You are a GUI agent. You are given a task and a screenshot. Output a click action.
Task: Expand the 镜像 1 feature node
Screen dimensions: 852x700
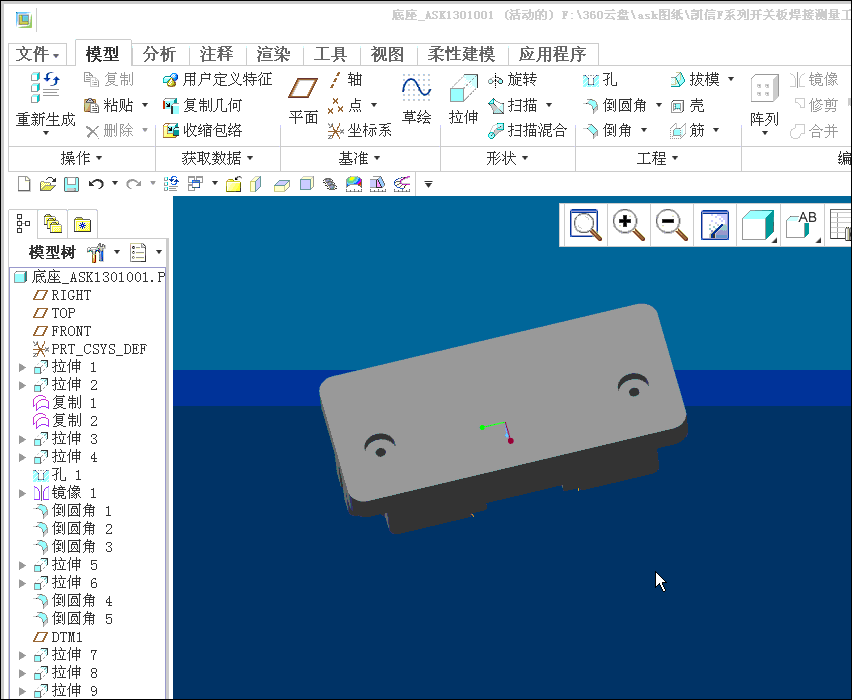tap(22, 493)
